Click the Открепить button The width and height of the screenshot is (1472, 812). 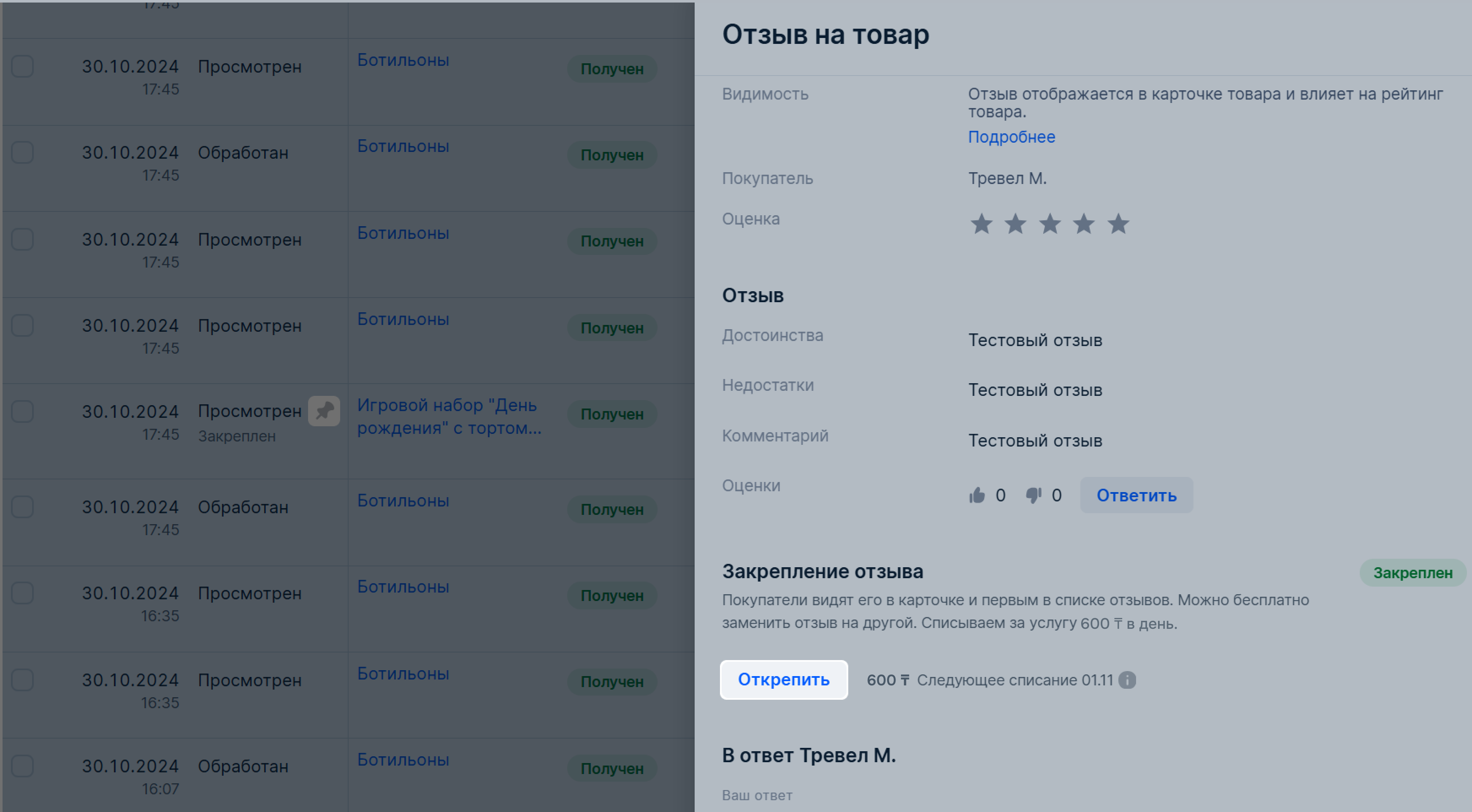783,679
